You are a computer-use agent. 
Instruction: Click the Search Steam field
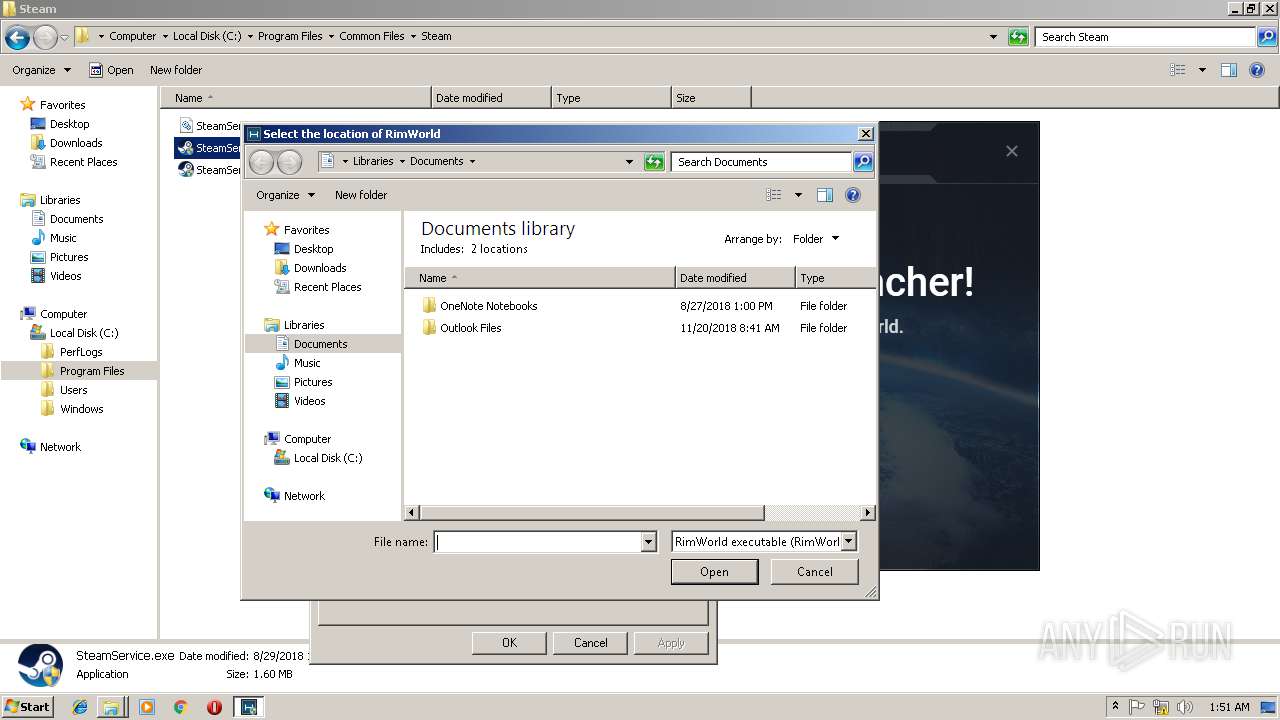tap(1145, 37)
